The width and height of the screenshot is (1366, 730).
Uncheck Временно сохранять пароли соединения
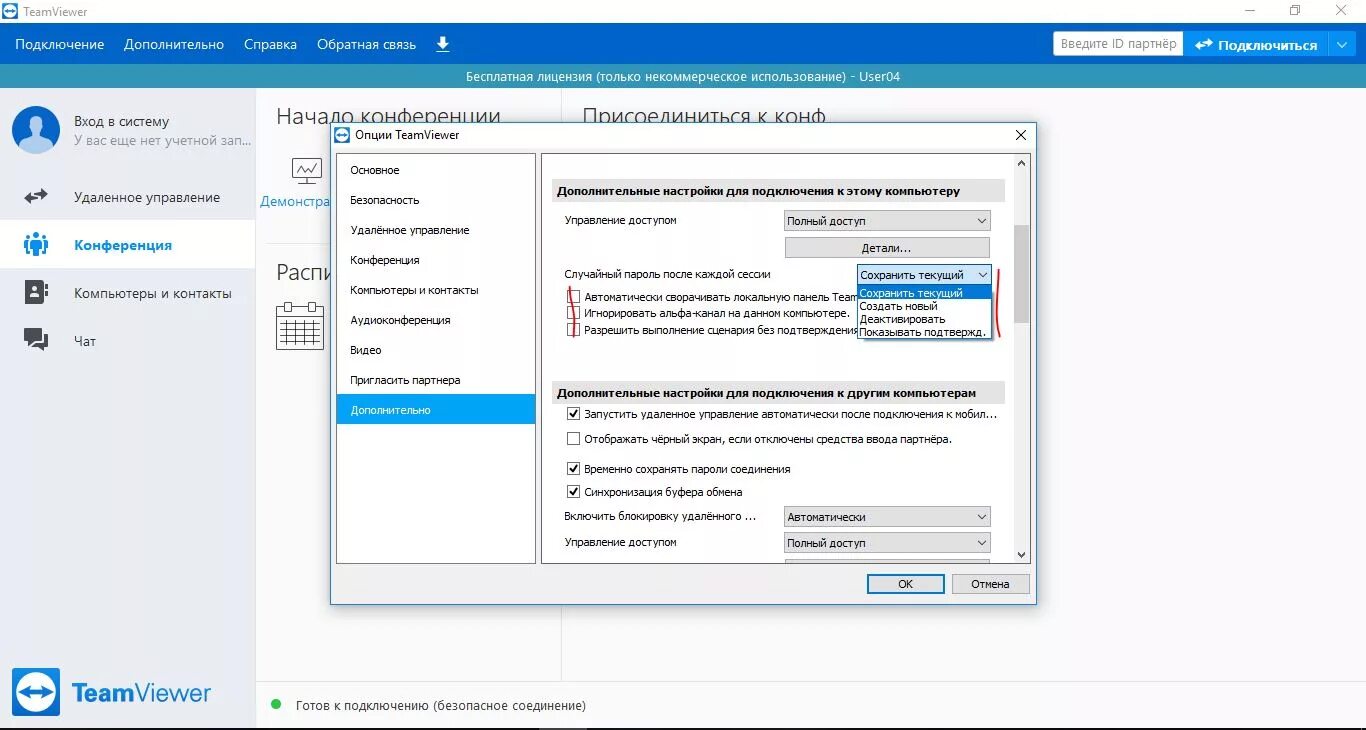pos(574,468)
